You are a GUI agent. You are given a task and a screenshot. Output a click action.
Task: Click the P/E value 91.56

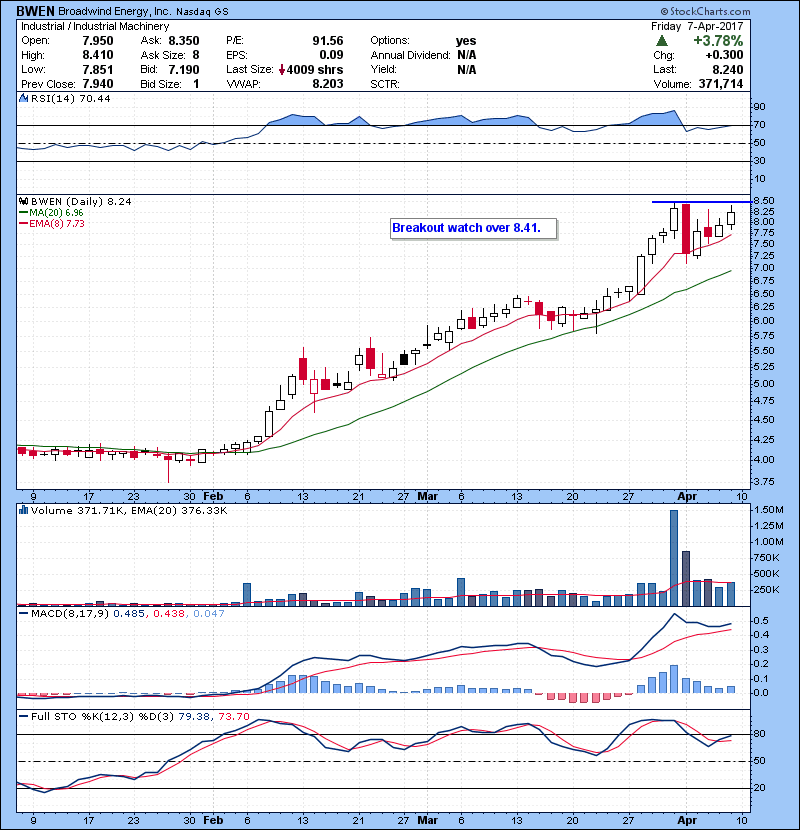(328, 41)
